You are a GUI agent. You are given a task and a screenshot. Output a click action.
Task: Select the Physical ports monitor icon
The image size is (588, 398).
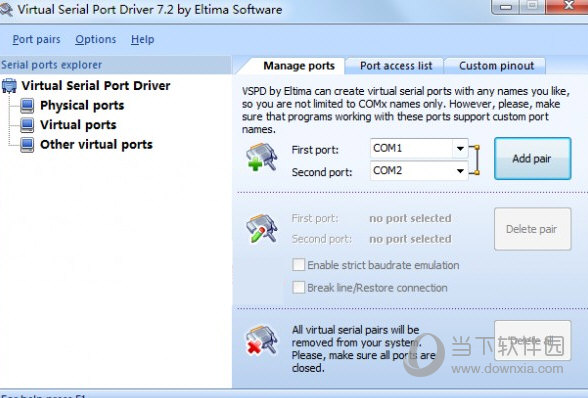coord(27,105)
